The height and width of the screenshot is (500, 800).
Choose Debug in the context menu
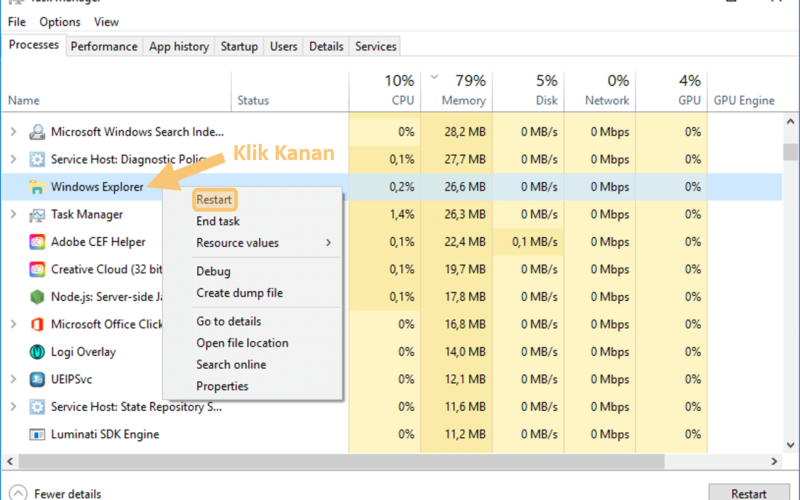213,271
